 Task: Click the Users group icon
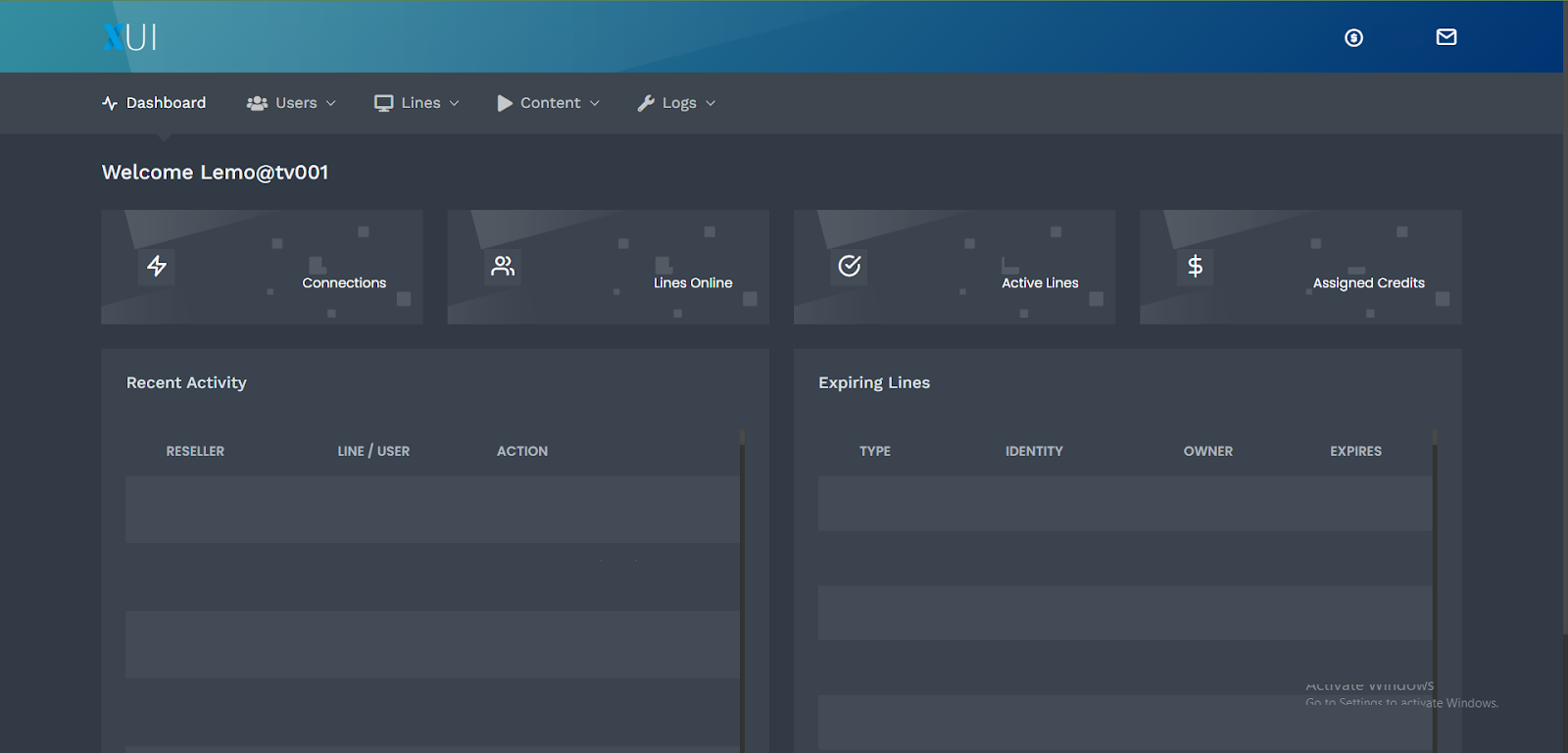[x=257, y=103]
